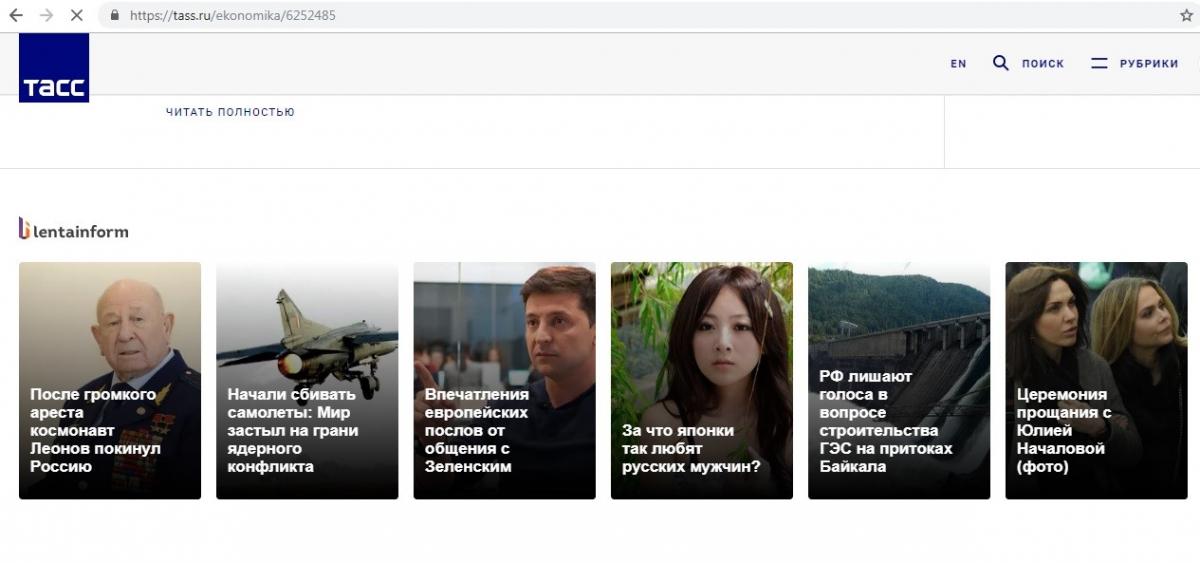Click the lentainform logo
1200x563 pixels.
73,230
